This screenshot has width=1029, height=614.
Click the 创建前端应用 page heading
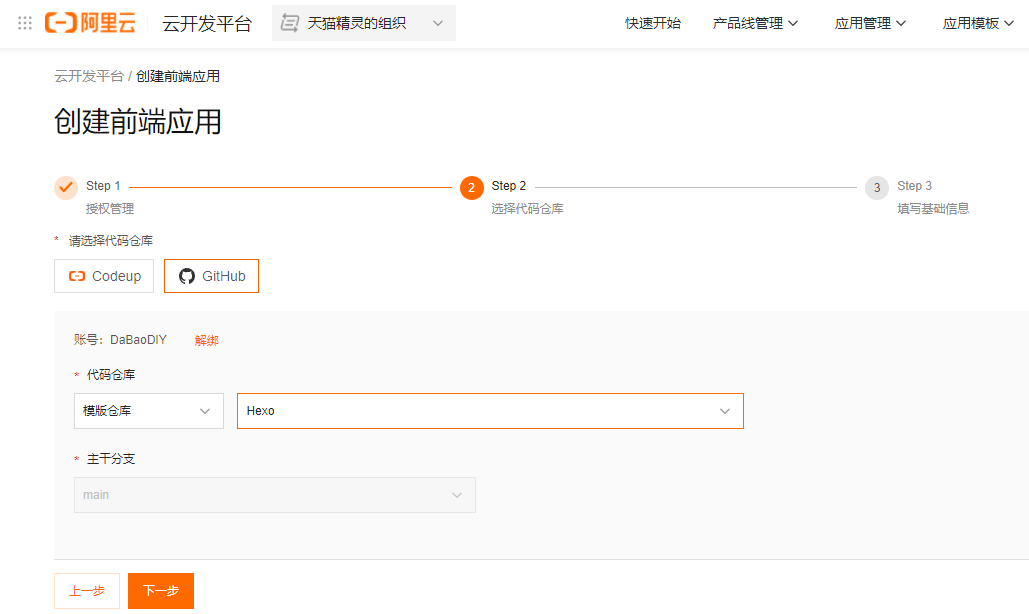click(x=138, y=122)
